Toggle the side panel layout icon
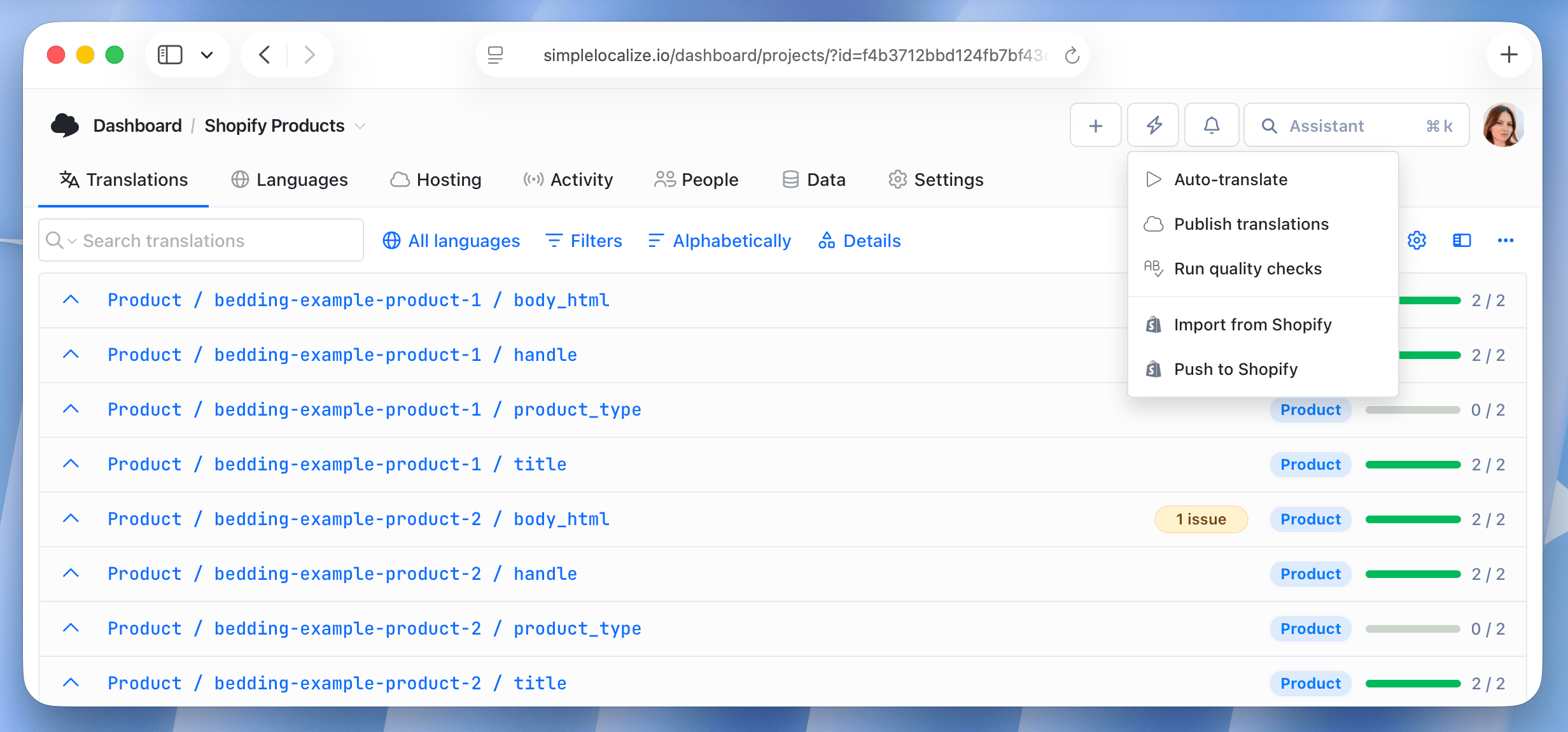 coord(1462,241)
